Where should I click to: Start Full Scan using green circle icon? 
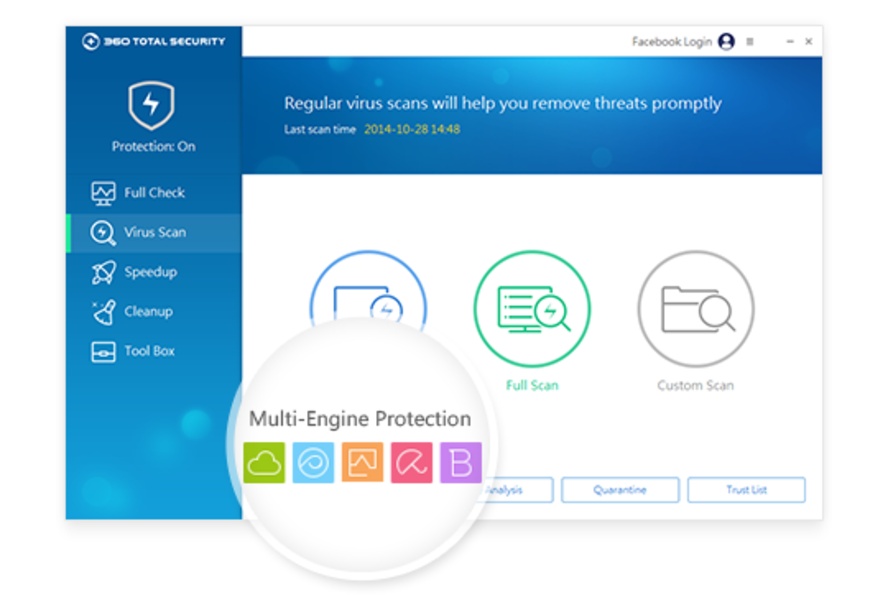tap(532, 309)
